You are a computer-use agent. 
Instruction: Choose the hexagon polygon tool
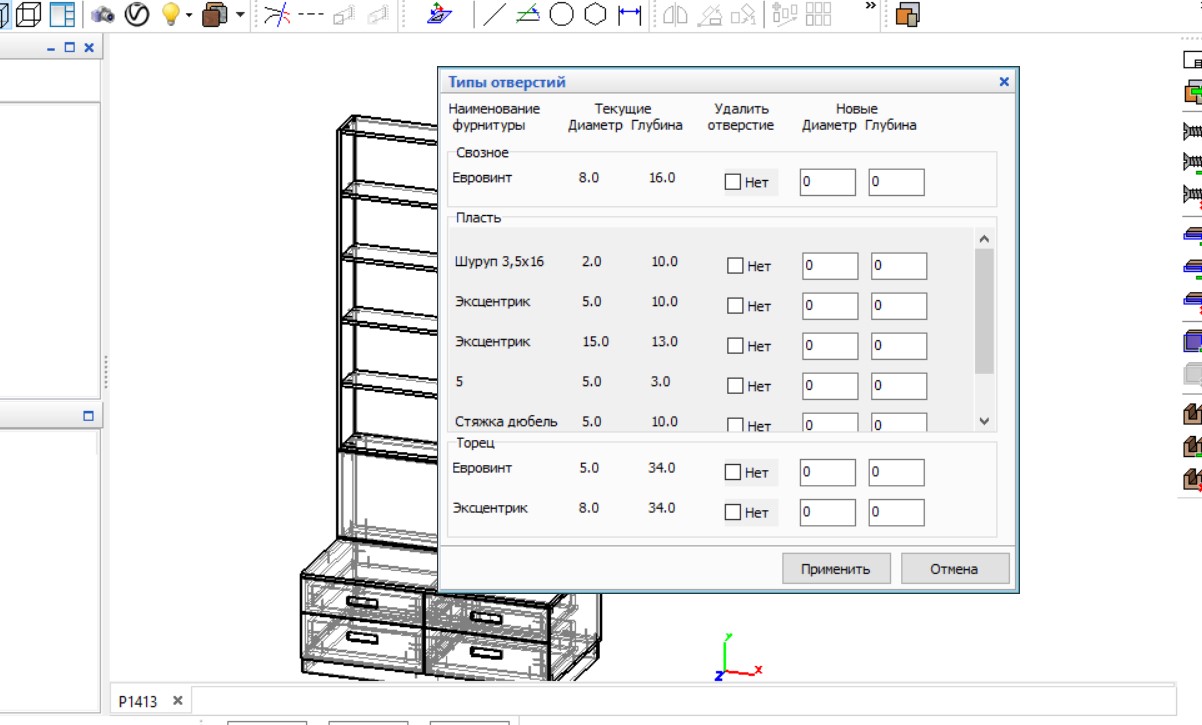tap(595, 15)
